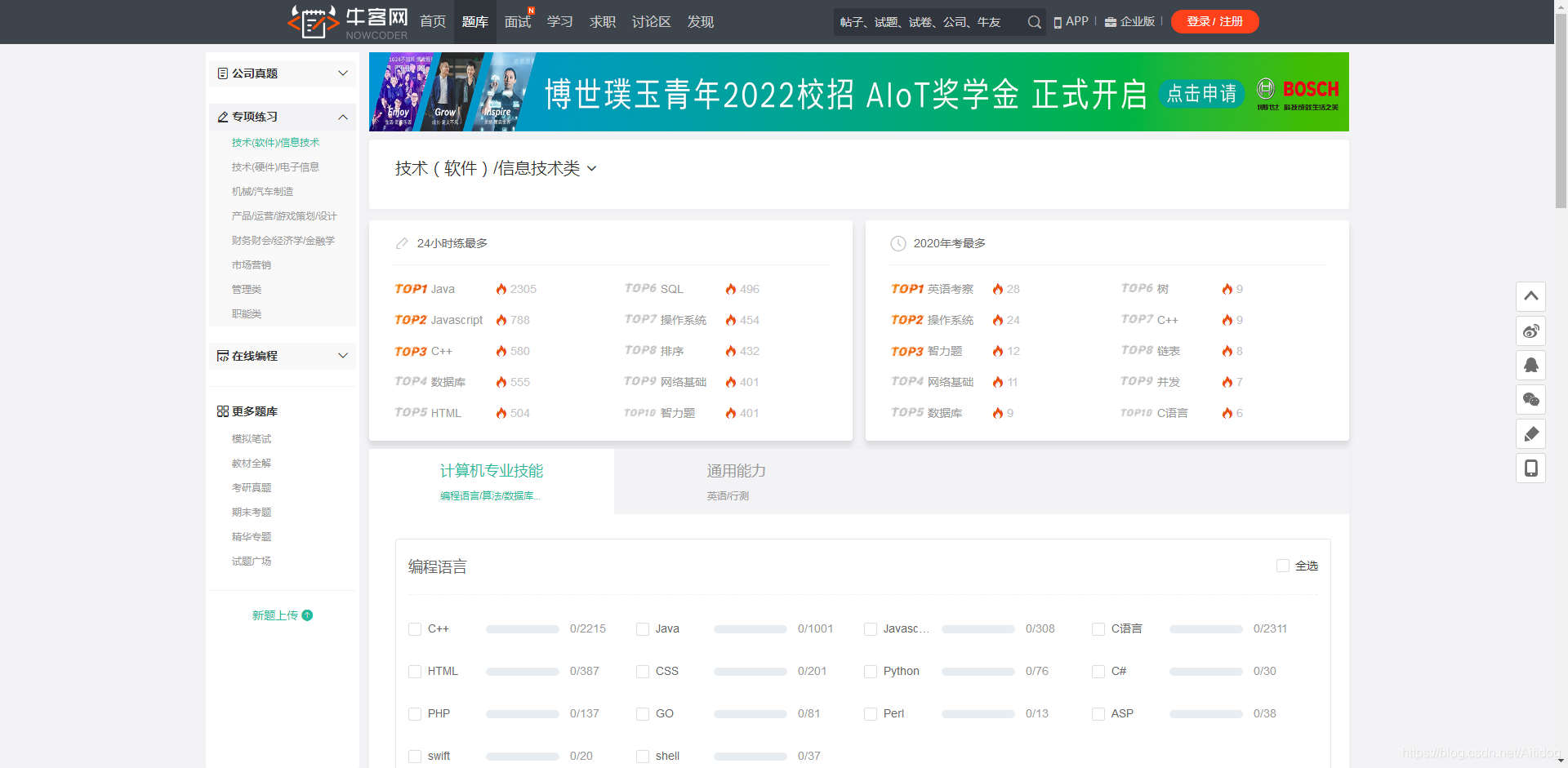The image size is (1568, 768).
Task: Share via Weibo icon
Action: [1531, 331]
